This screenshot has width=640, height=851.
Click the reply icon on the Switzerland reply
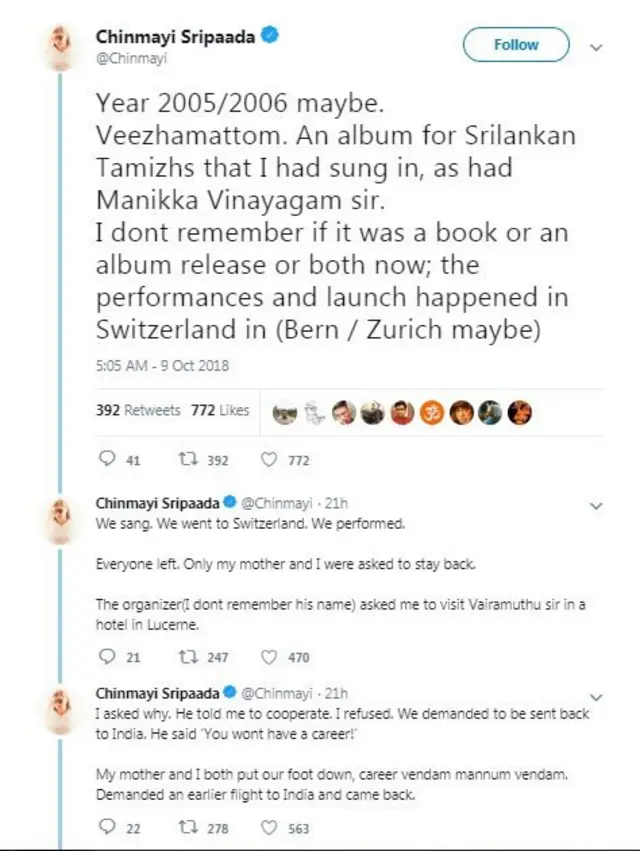click(x=104, y=657)
